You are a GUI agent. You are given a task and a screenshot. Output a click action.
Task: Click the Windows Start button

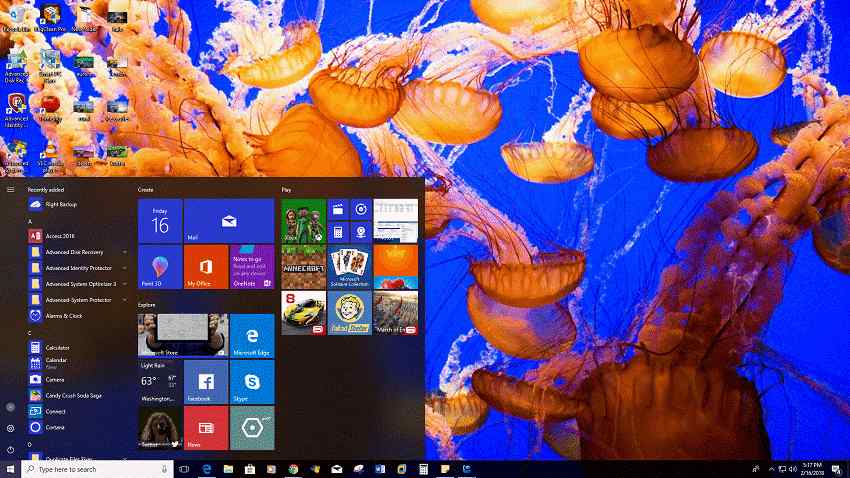[x=10, y=469]
